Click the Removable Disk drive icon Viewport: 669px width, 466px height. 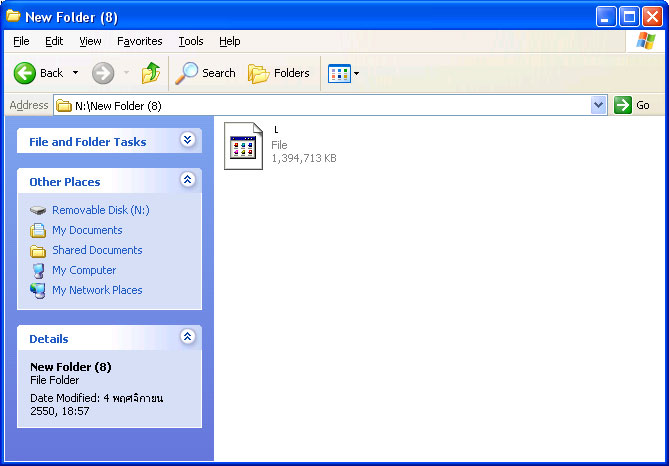[x=38, y=210]
